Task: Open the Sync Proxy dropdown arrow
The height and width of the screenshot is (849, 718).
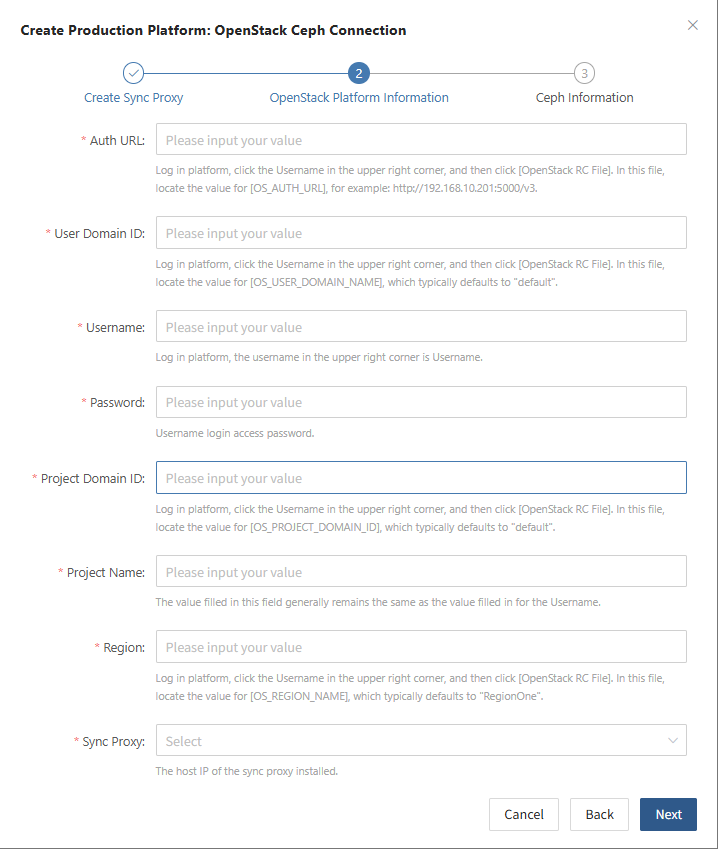Action: coord(673,740)
